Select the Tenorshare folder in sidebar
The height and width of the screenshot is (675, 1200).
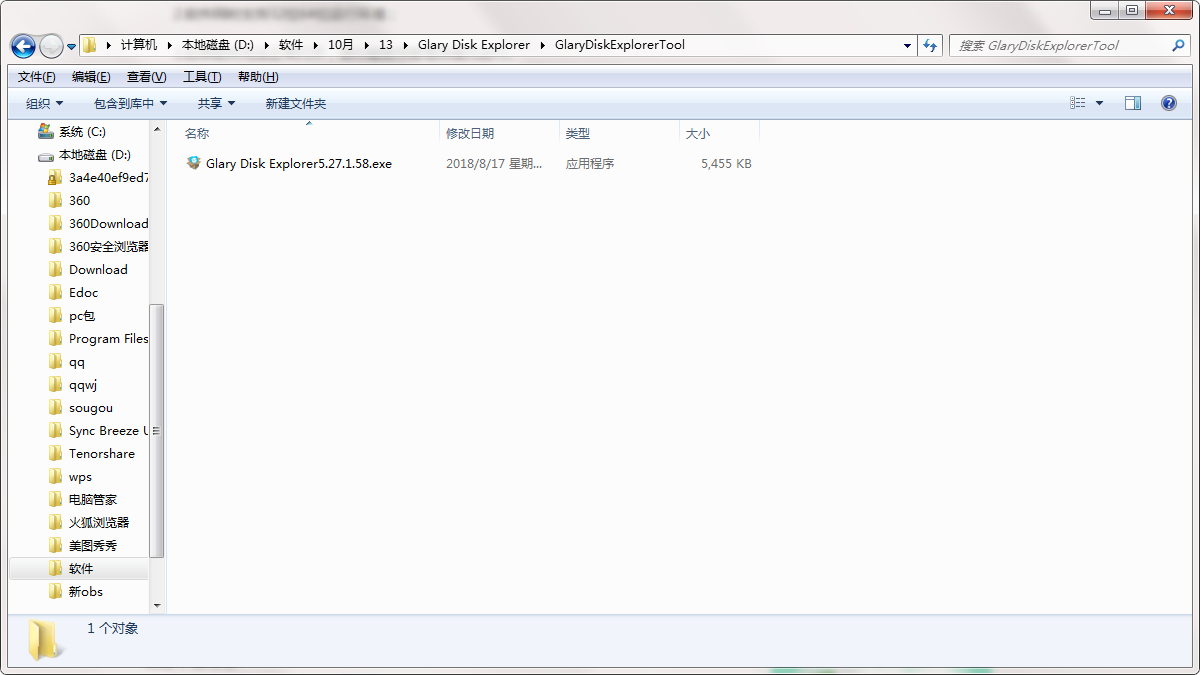click(101, 453)
